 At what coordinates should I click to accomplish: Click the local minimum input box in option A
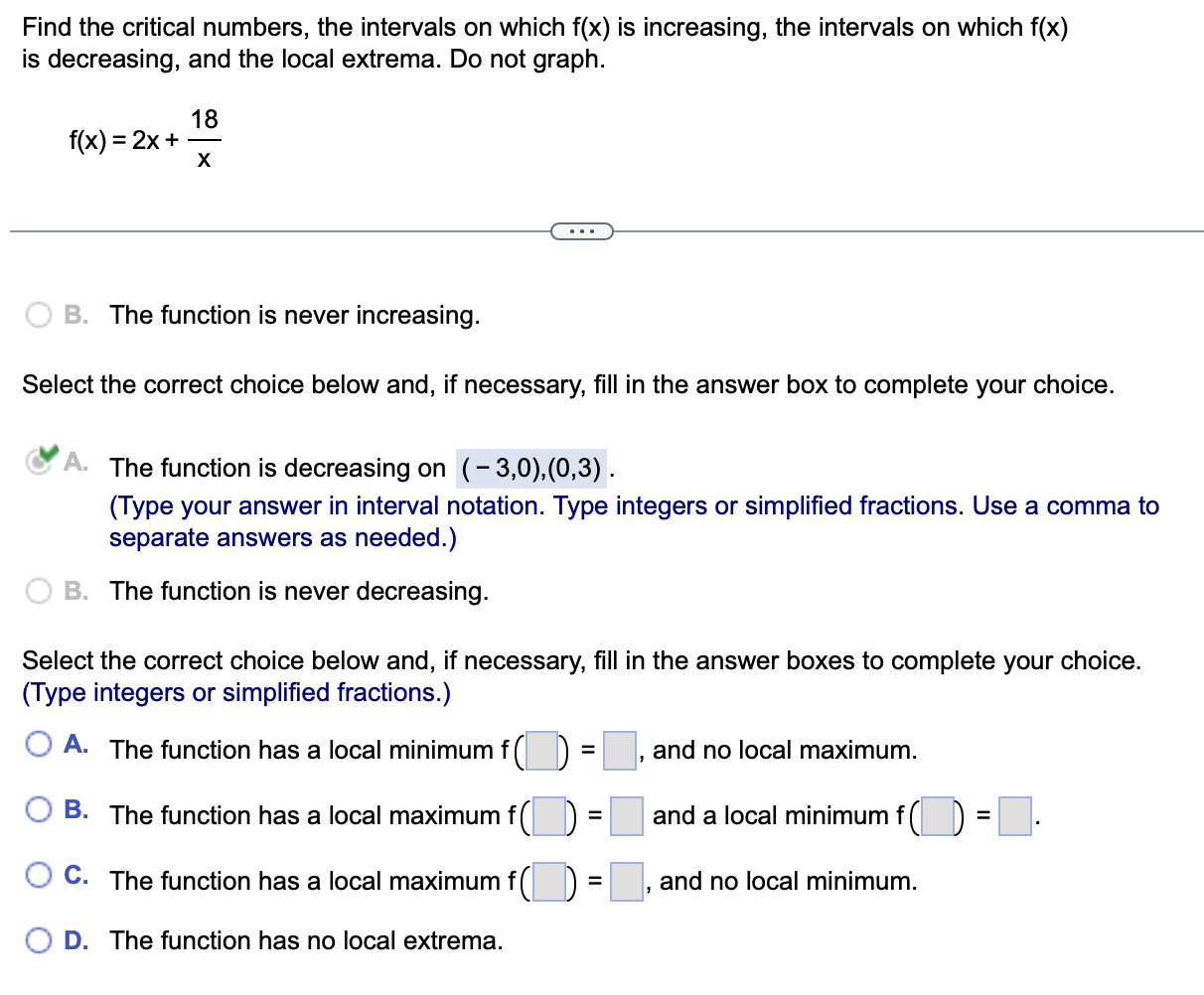539,750
